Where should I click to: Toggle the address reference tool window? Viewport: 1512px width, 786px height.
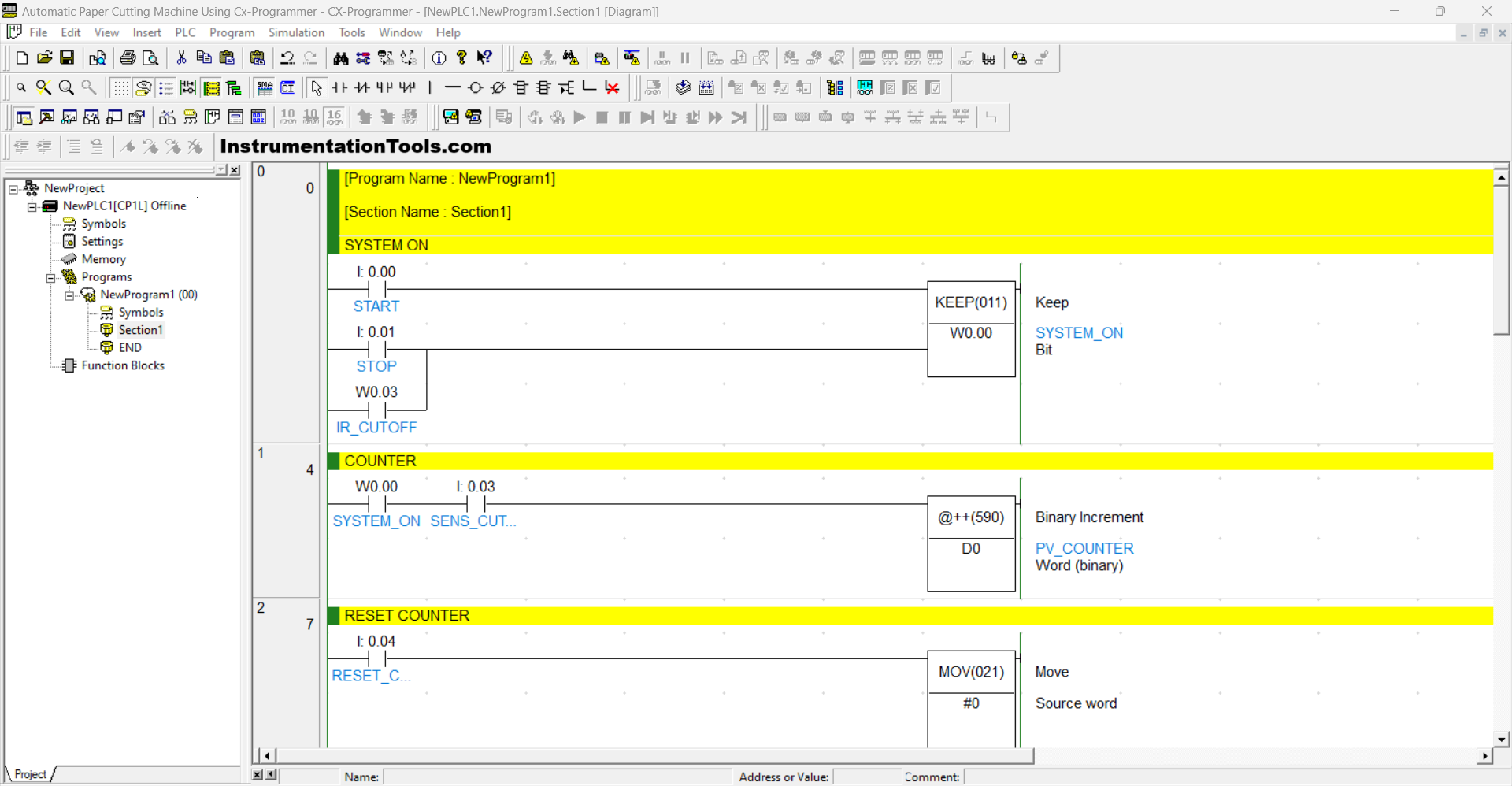92,117
